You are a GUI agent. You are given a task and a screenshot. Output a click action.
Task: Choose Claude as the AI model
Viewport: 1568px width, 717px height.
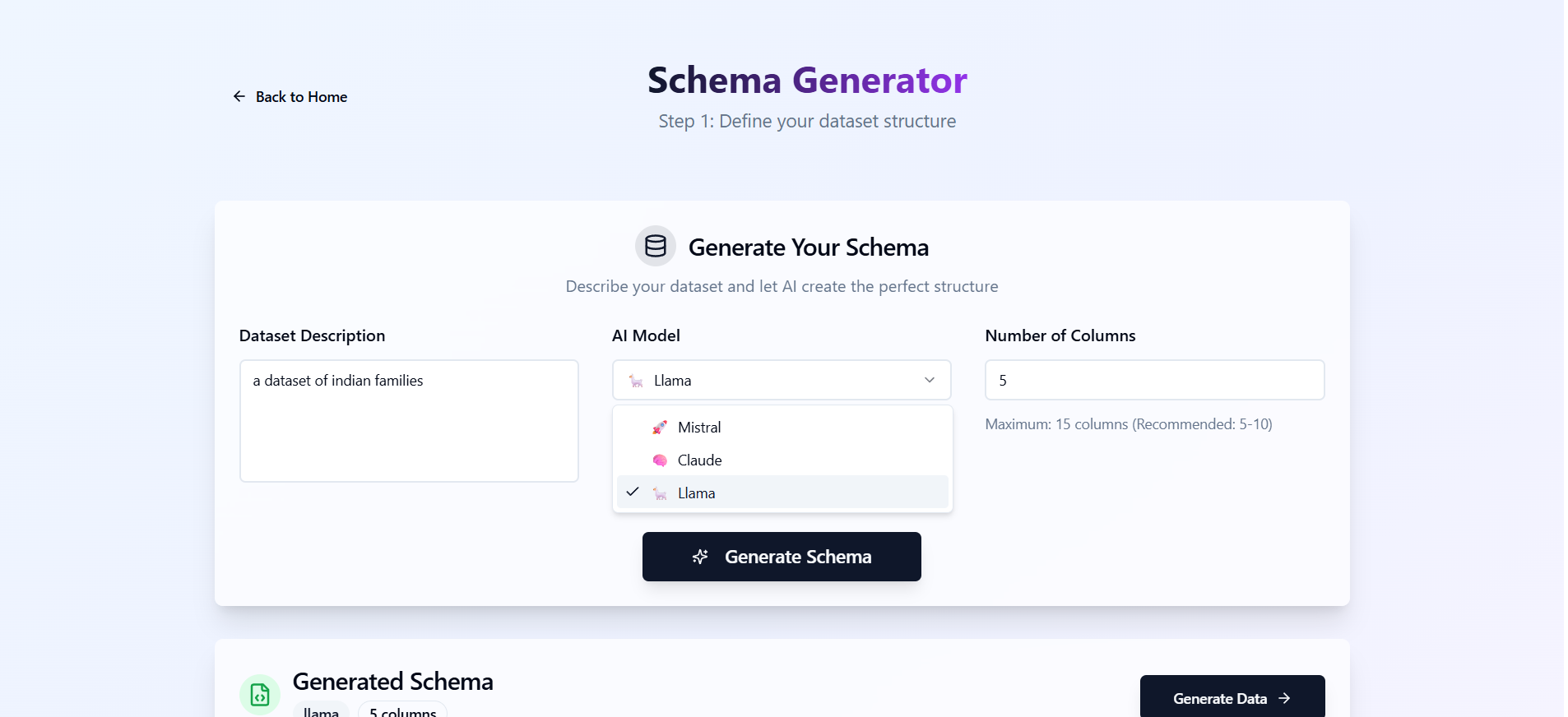699,460
